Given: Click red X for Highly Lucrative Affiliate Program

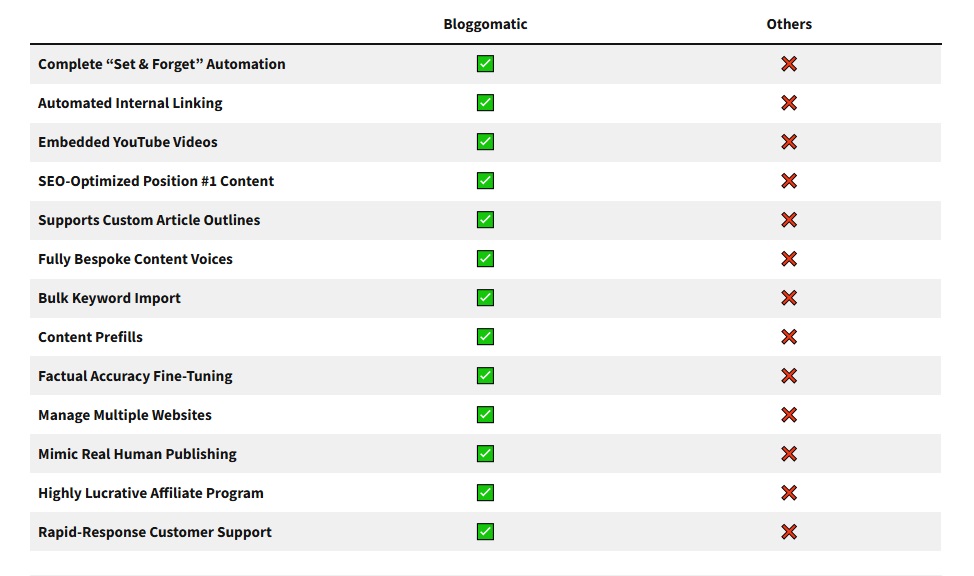Looking at the screenshot, I should pyautogui.click(x=789, y=493).
